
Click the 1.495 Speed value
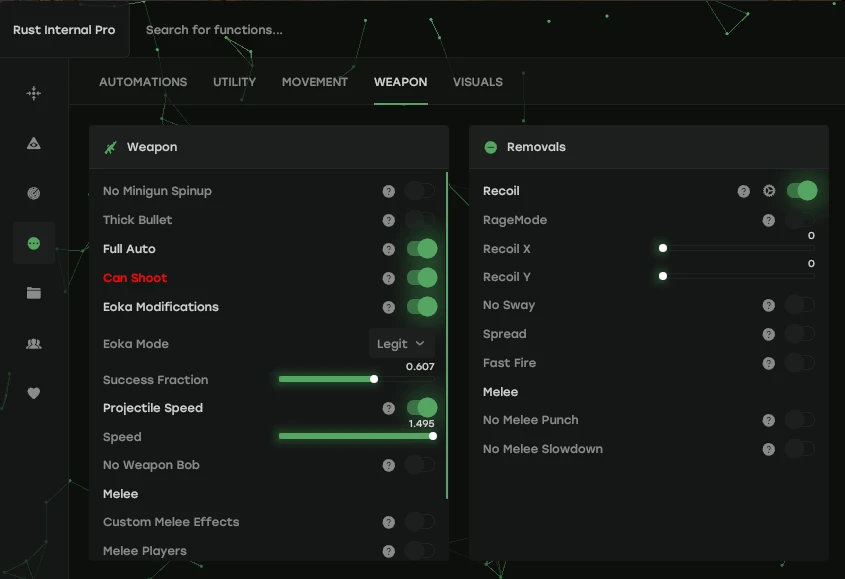(421, 424)
